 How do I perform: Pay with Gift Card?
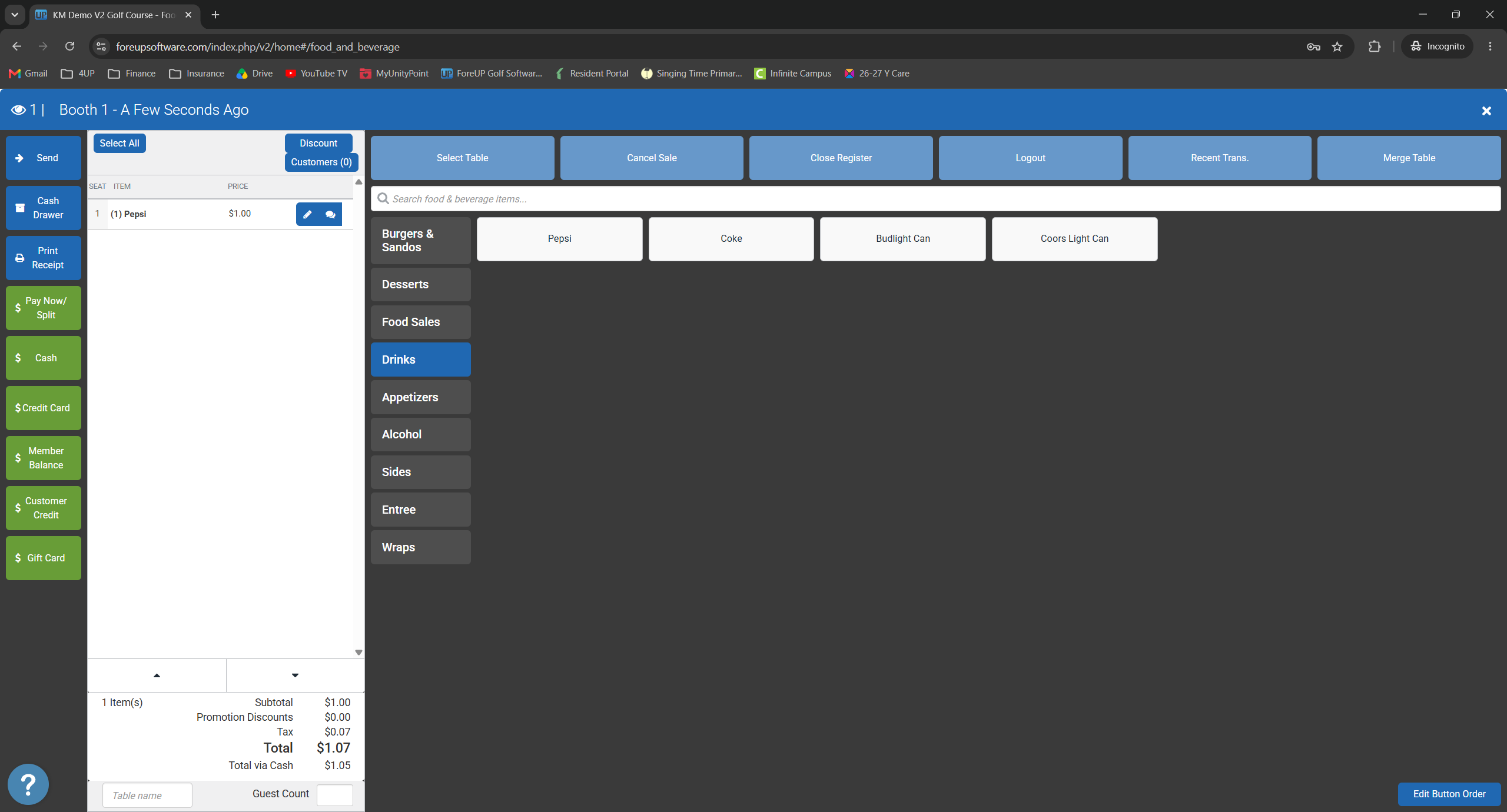click(x=44, y=558)
